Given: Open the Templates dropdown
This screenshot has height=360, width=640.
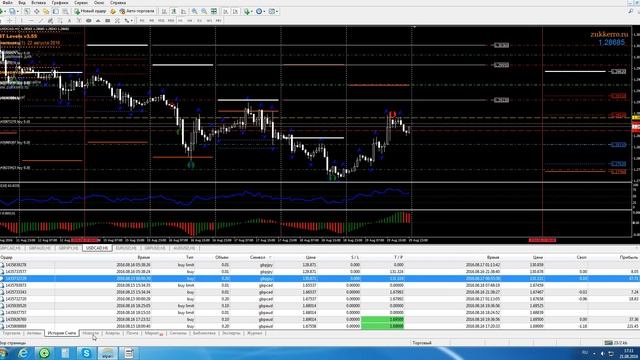Looking at the screenshot, I should 277,11.
